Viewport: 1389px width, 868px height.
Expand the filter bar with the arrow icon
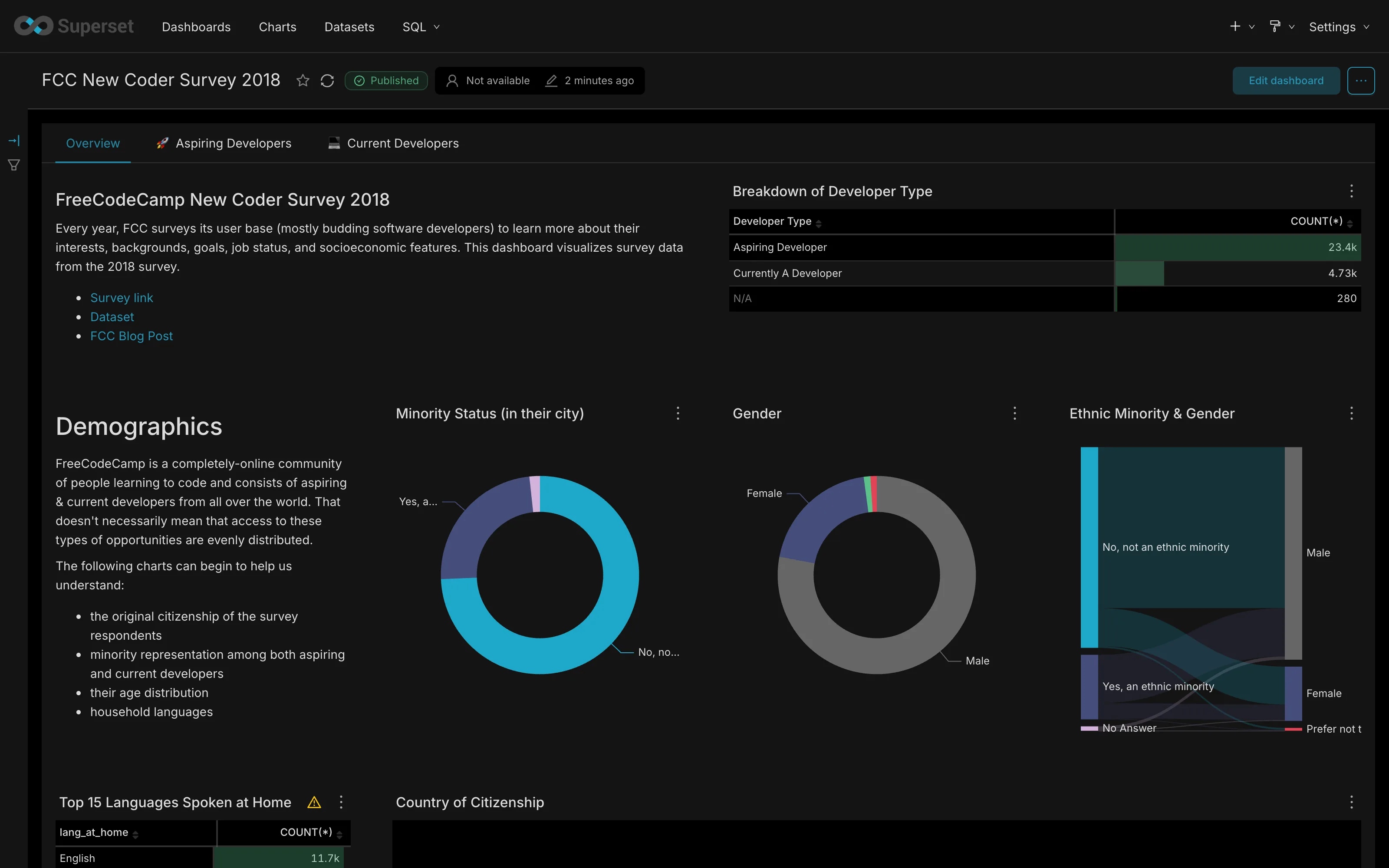14,140
